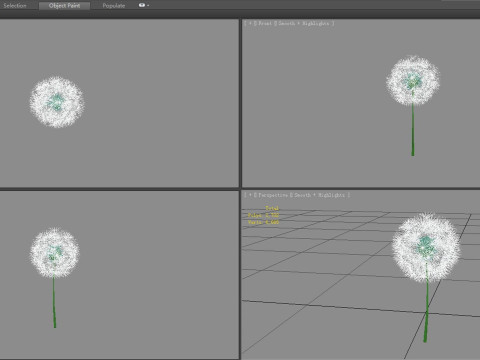Select the dandelion stem in the Front viewport
This screenshot has height=360, width=480.
[x=413, y=130]
